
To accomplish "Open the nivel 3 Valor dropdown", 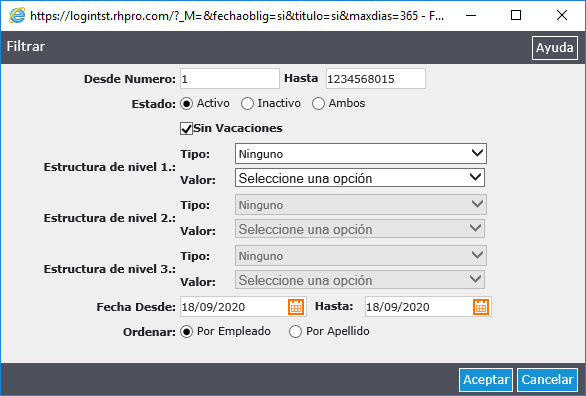I will point(360,280).
